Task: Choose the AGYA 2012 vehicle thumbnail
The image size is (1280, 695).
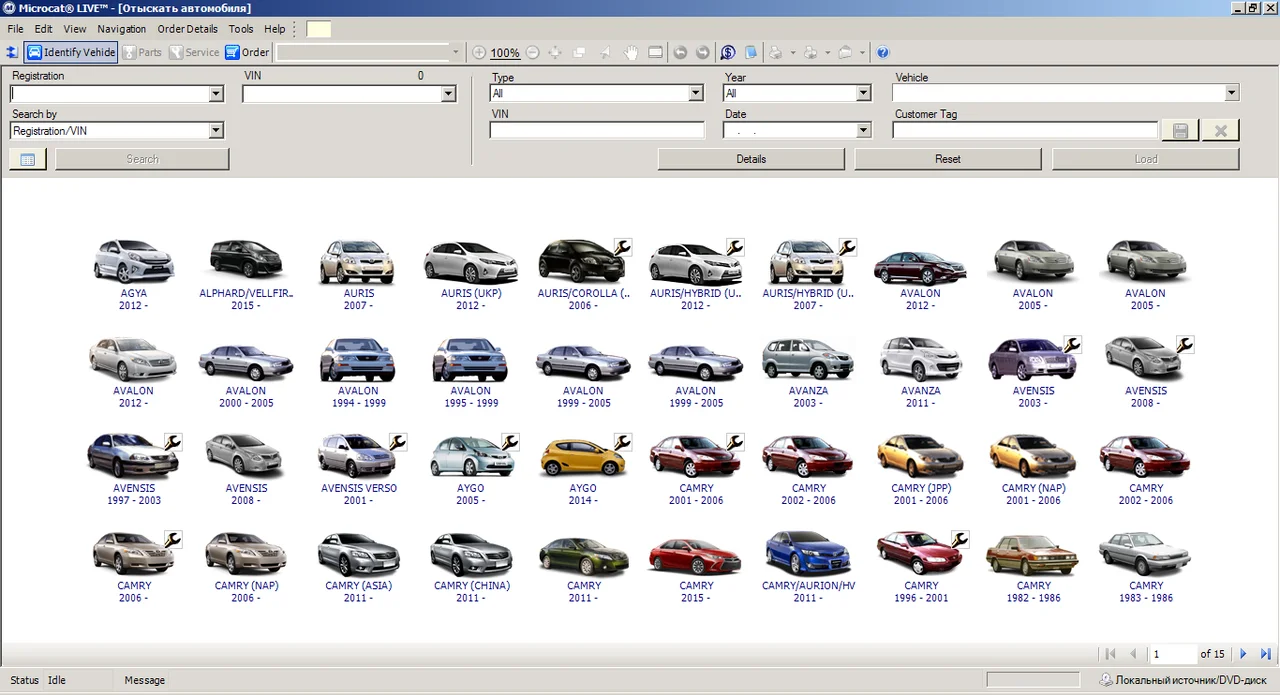Action: (x=133, y=264)
